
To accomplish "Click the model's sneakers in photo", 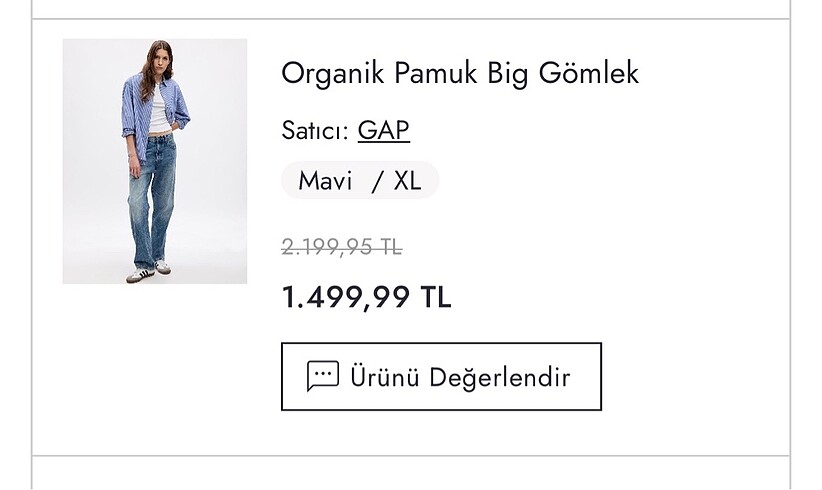I will [x=148, y=271].
